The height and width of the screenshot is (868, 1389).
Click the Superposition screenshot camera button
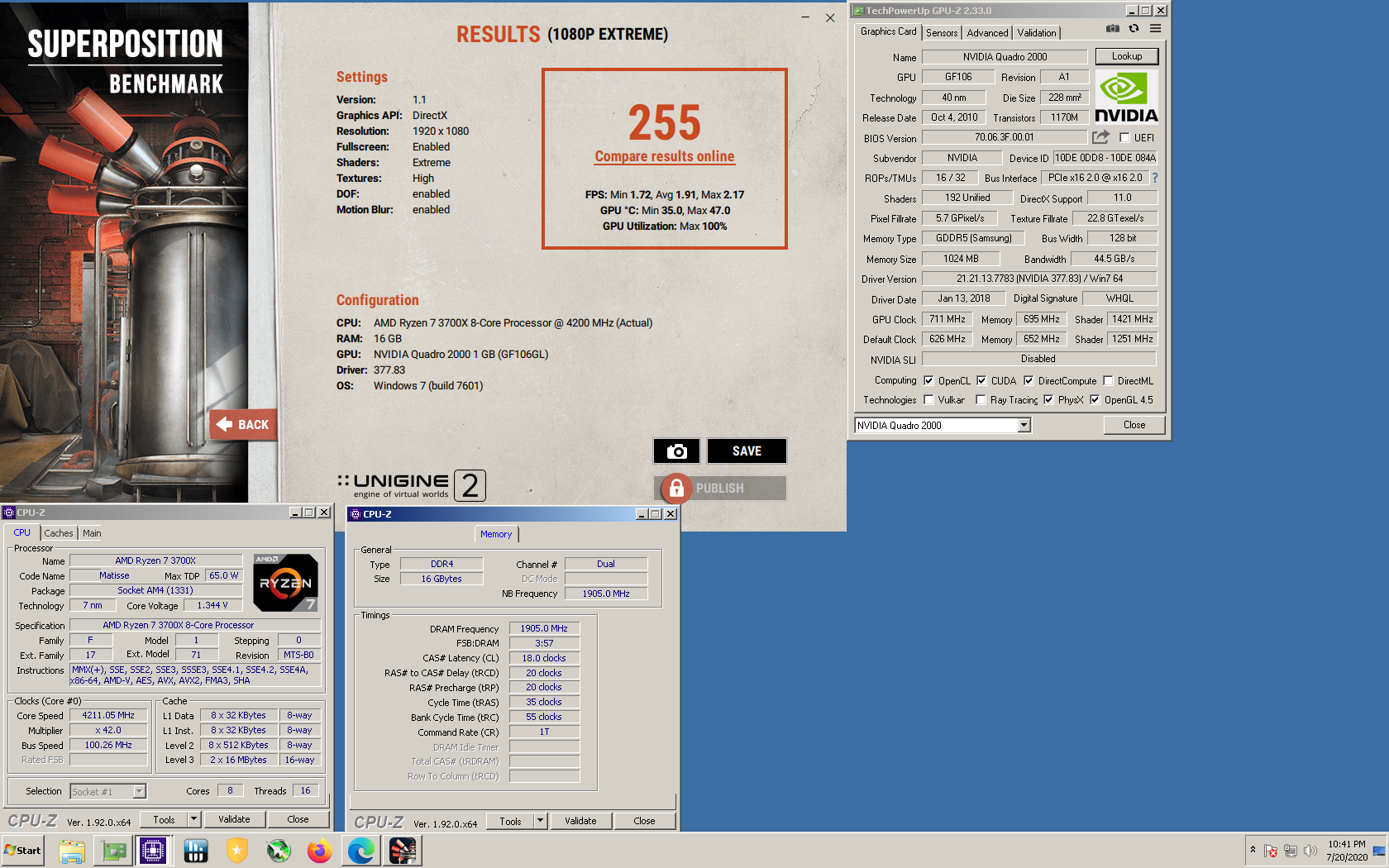[x=676, y=451]
